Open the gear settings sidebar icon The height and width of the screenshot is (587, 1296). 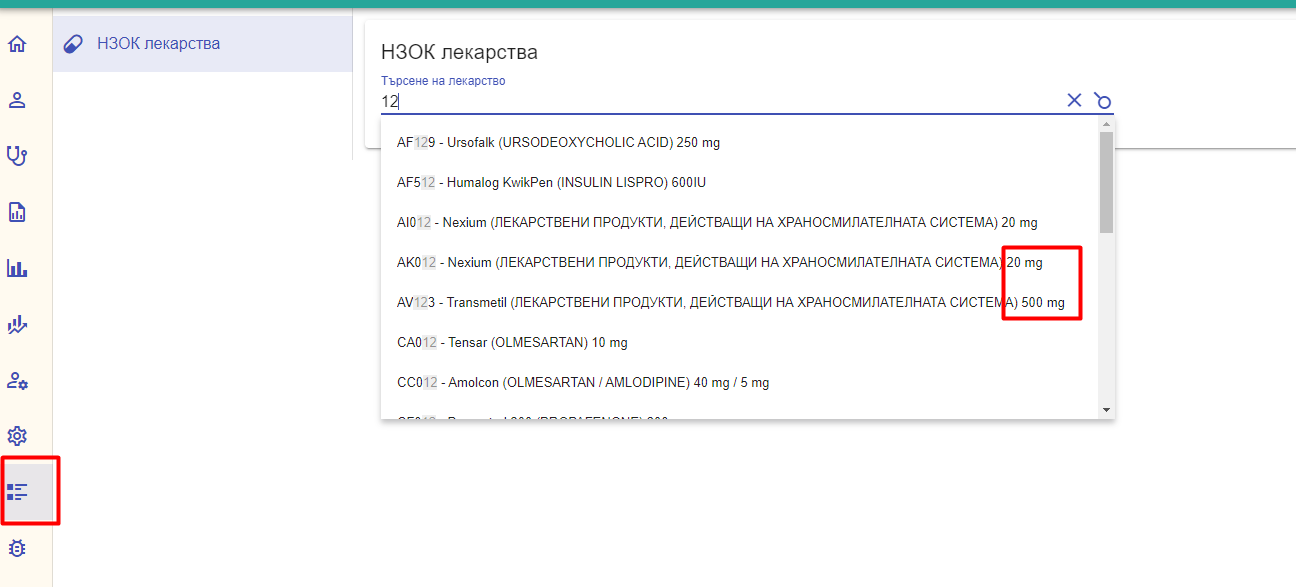(x=17, y=436)
